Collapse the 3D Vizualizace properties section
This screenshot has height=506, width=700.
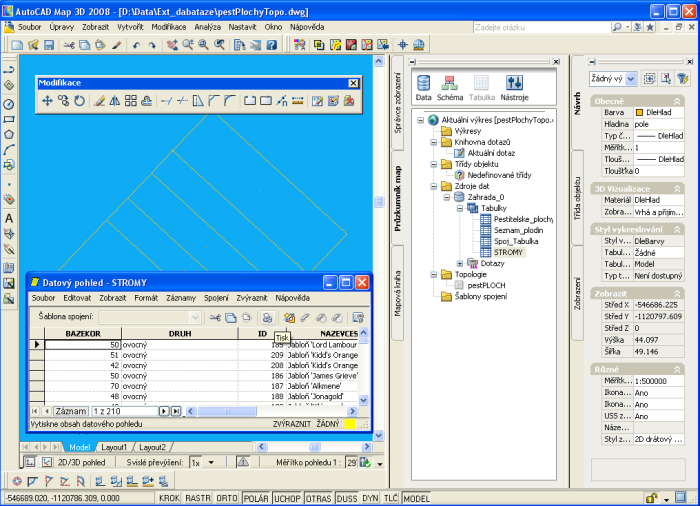[x=677, y=189]
